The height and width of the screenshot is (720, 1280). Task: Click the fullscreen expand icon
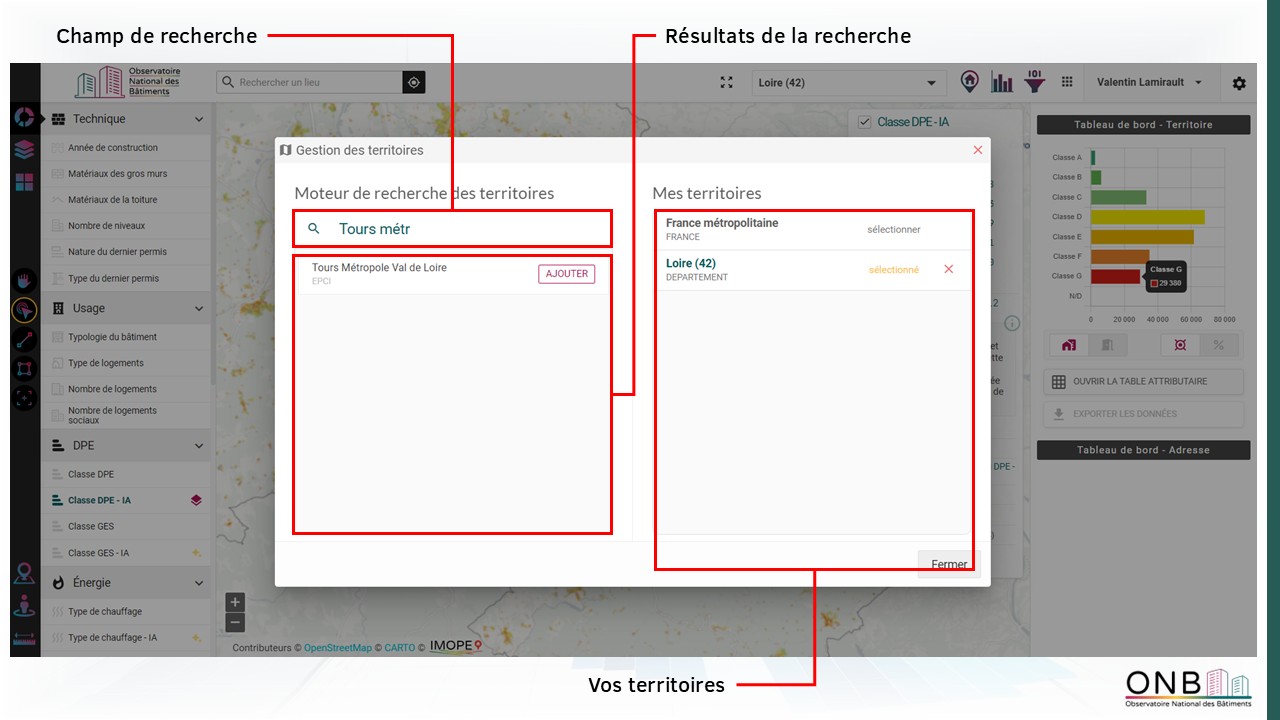[x=727, y=82]
